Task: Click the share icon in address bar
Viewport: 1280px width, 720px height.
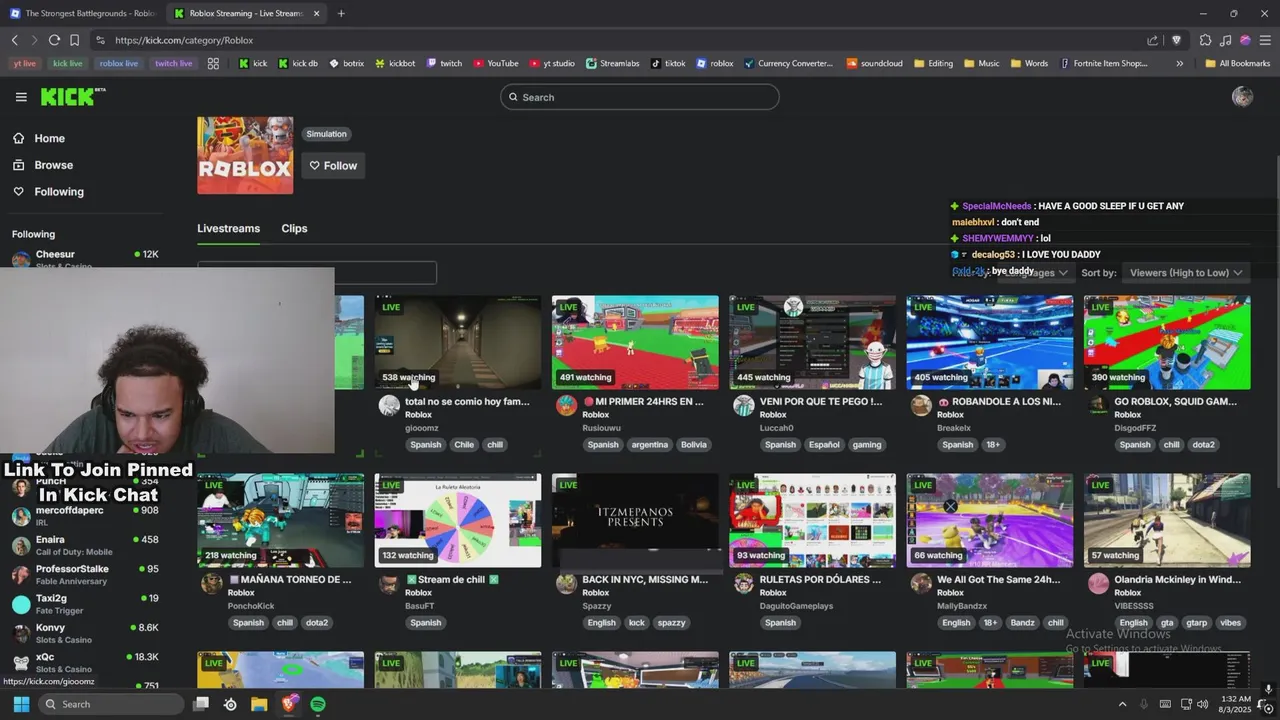Action: 1152,40
